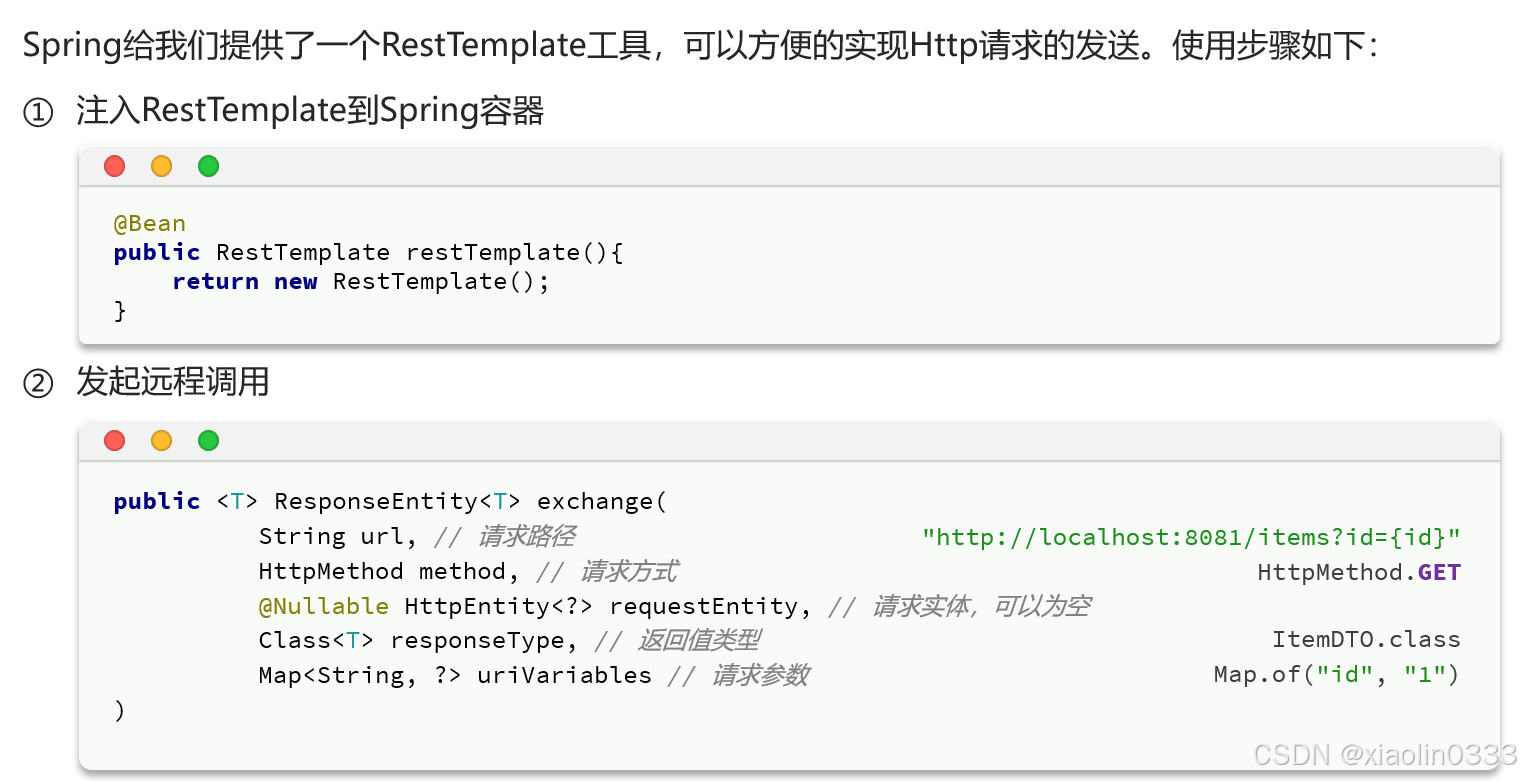
Task: Click the @Nullable annotation
Action: 324,606
